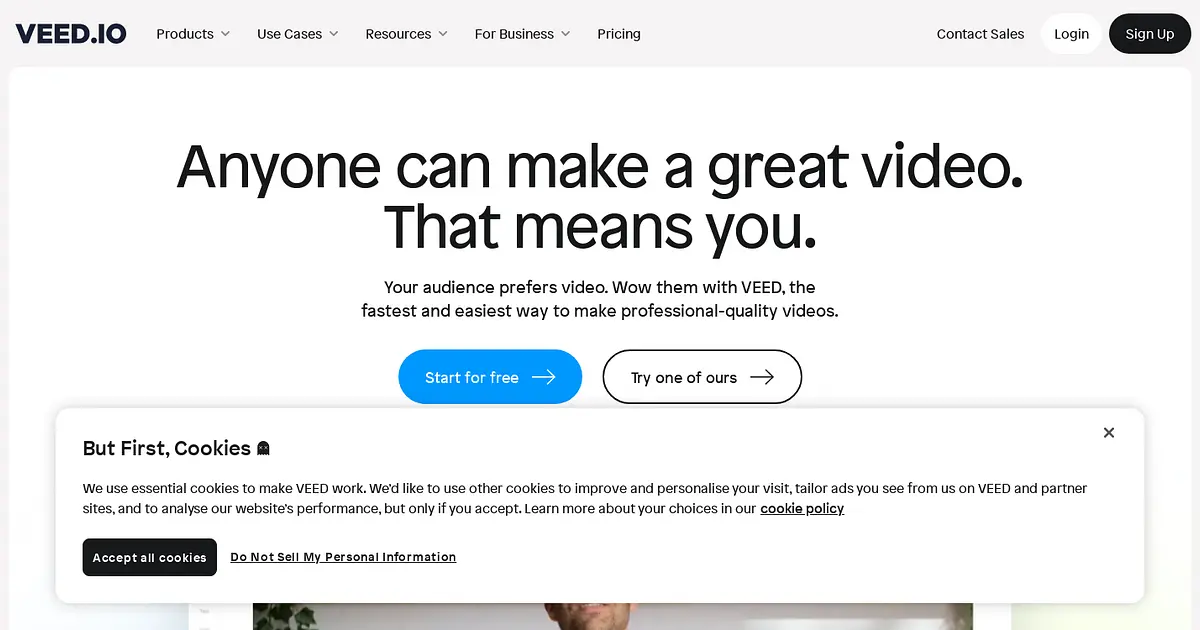This screenshot has width=1200, height=630.
Task: Click the Start for free button
Action: (x=490, y=377)
